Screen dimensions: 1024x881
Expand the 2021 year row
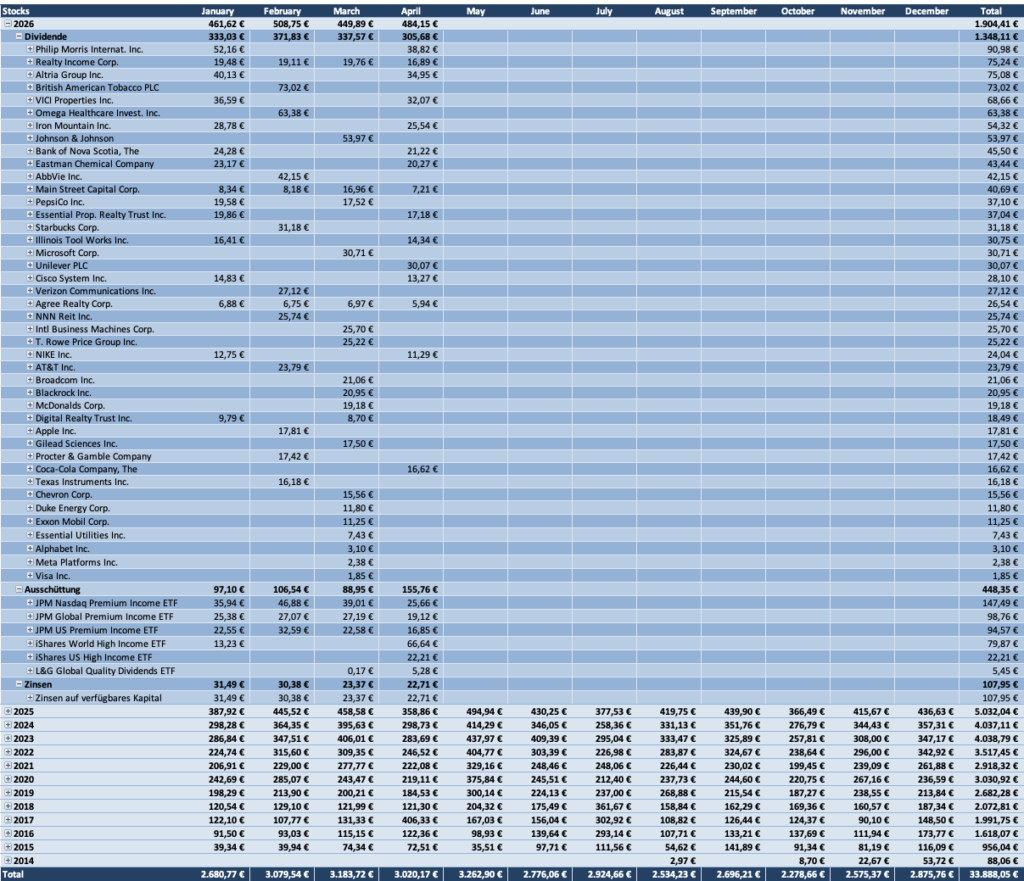click(x=8, y=765)
